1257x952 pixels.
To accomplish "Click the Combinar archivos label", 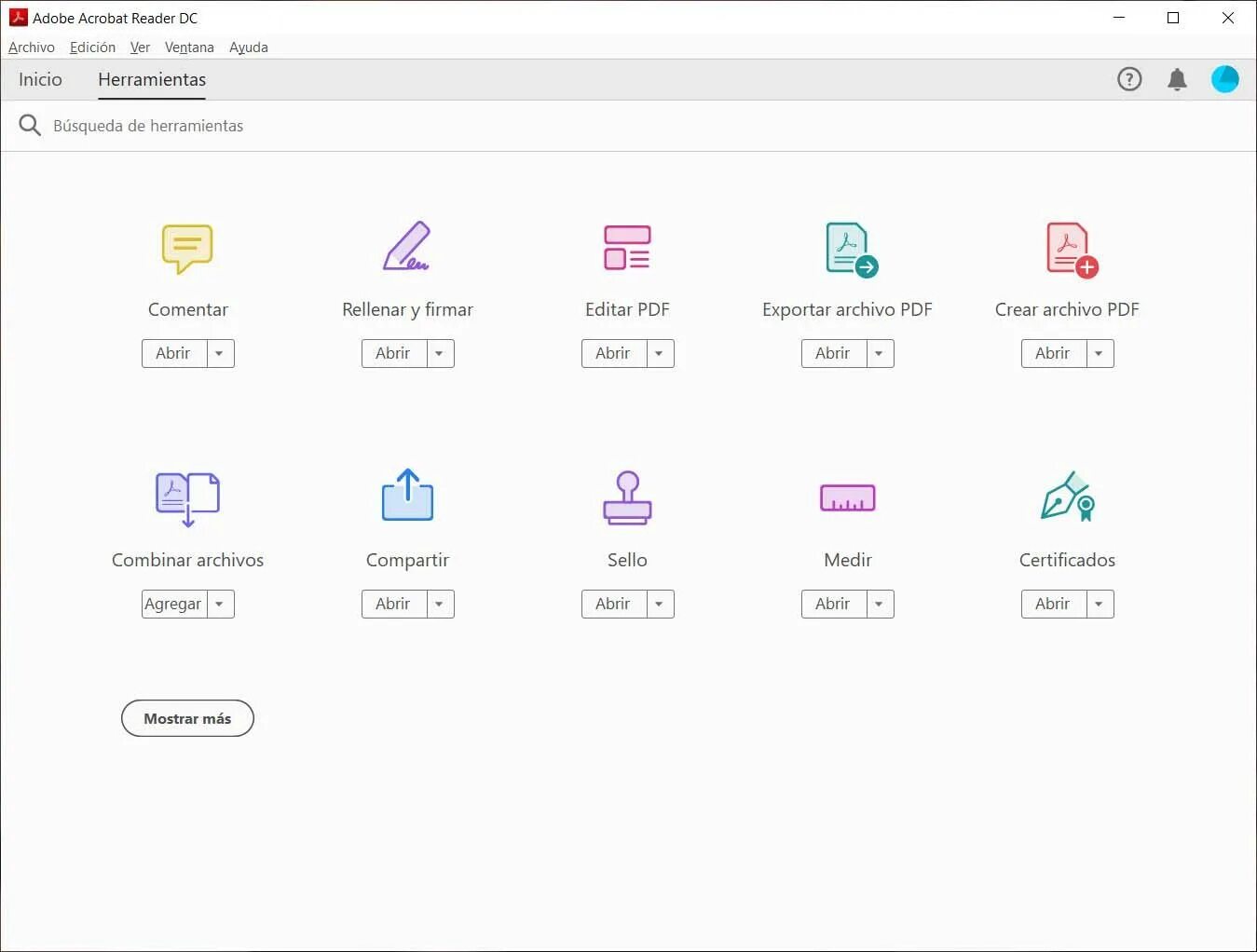I will click(x=187, y=560).
